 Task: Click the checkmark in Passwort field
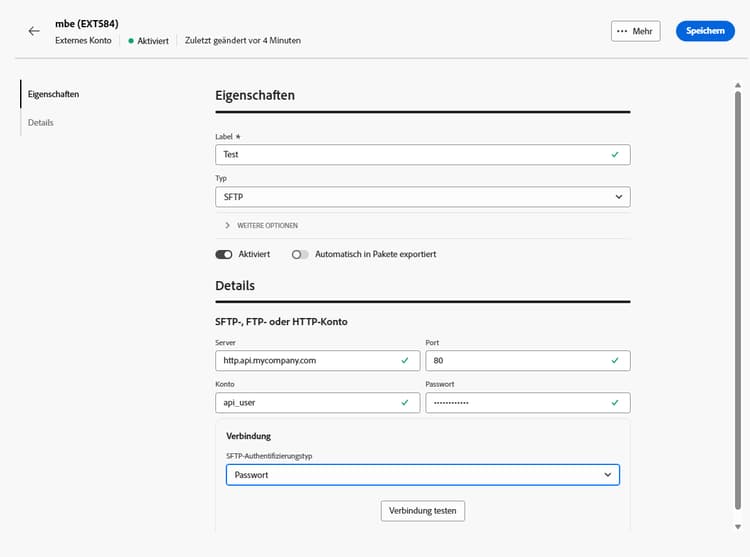pyautogui.click(x=615, y=402)
